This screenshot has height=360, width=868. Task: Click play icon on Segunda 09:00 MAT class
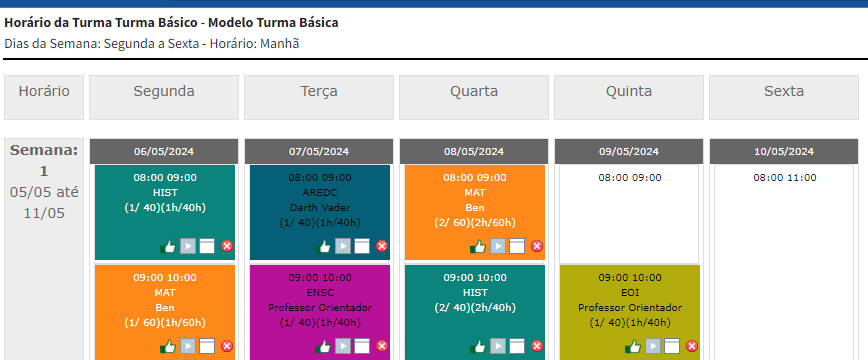tap(188, 346)
